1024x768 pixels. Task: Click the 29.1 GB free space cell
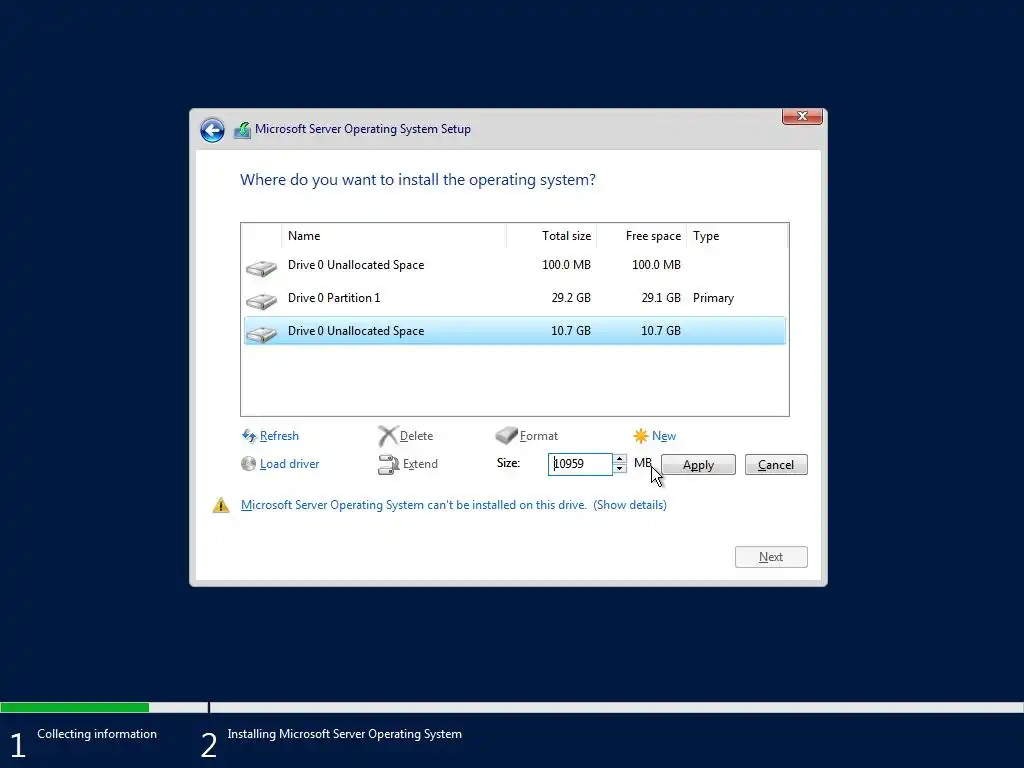(661, 298)
